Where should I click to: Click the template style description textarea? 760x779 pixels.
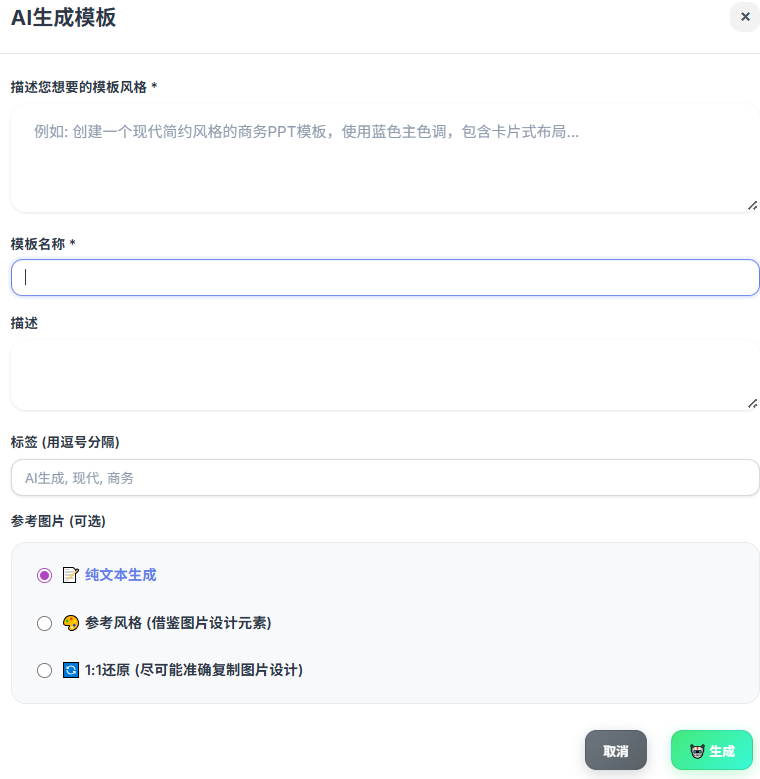pyautogui.click(x=385, y=158)
